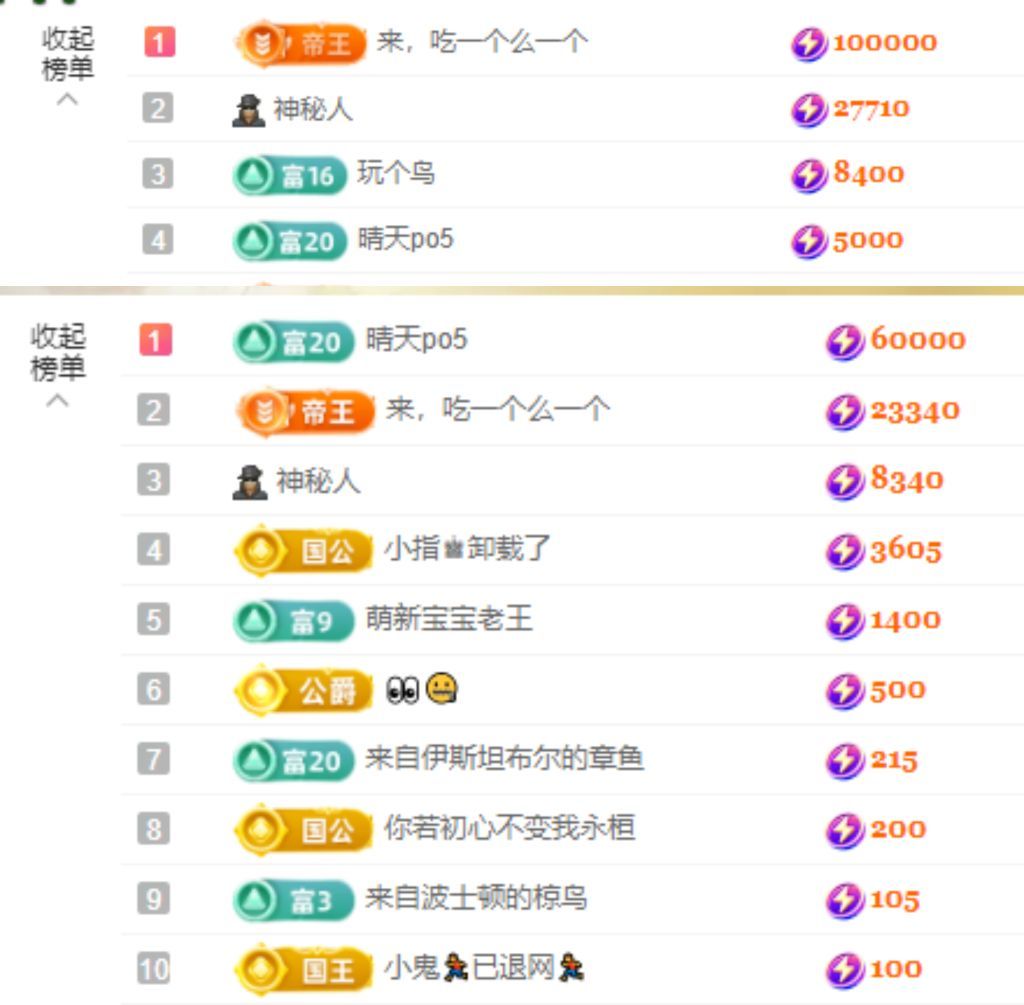Click the 公爵 badge in rank 6 row
1024x1005 pixels.
click(x=304, y=690)
